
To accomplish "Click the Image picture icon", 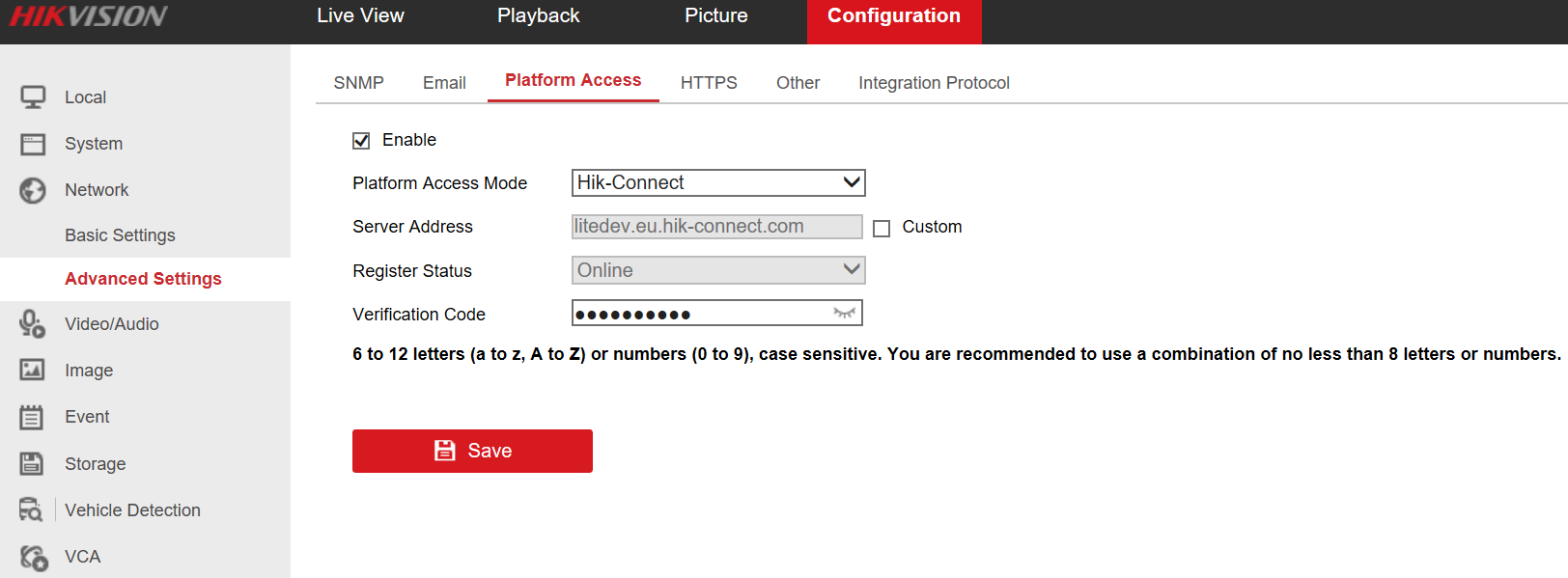I will tap(32, 370).
